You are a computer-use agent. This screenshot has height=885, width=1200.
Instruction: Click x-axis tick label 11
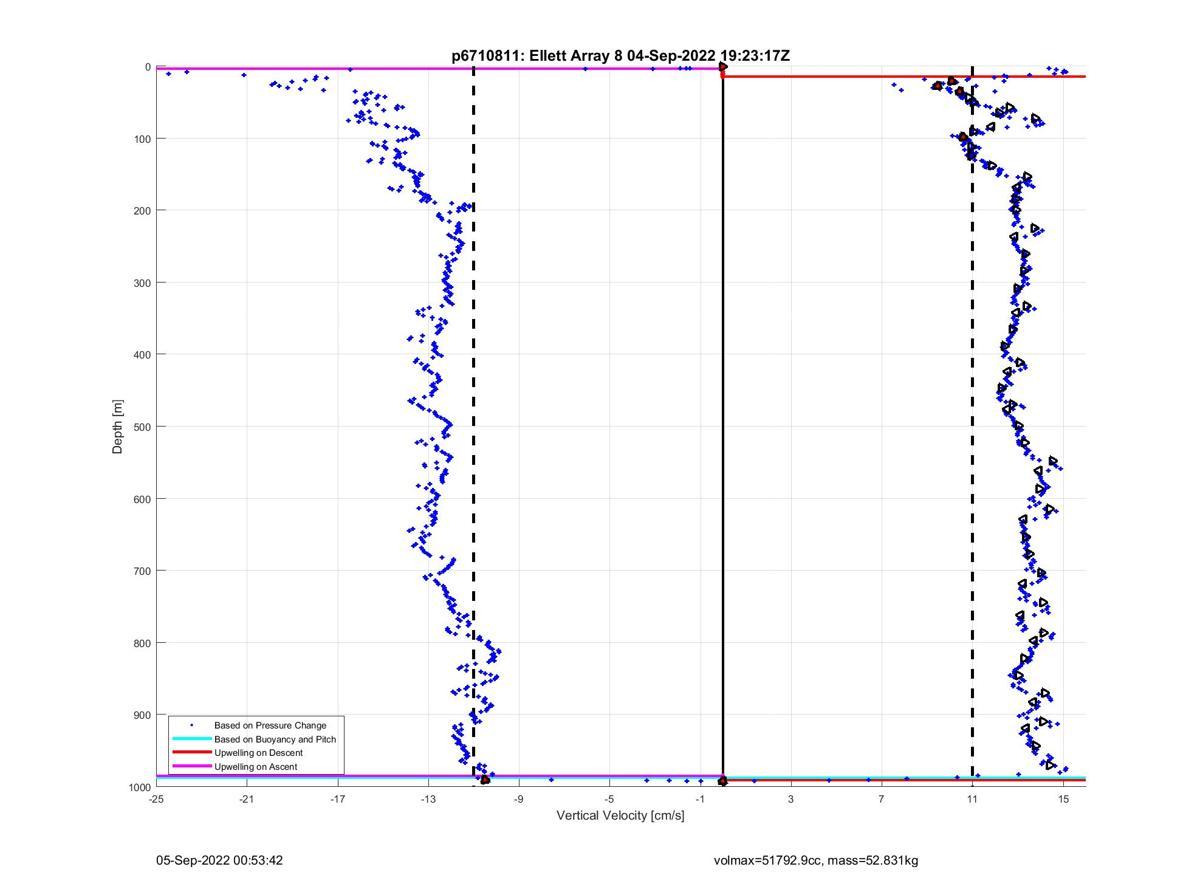coord(972,799)
